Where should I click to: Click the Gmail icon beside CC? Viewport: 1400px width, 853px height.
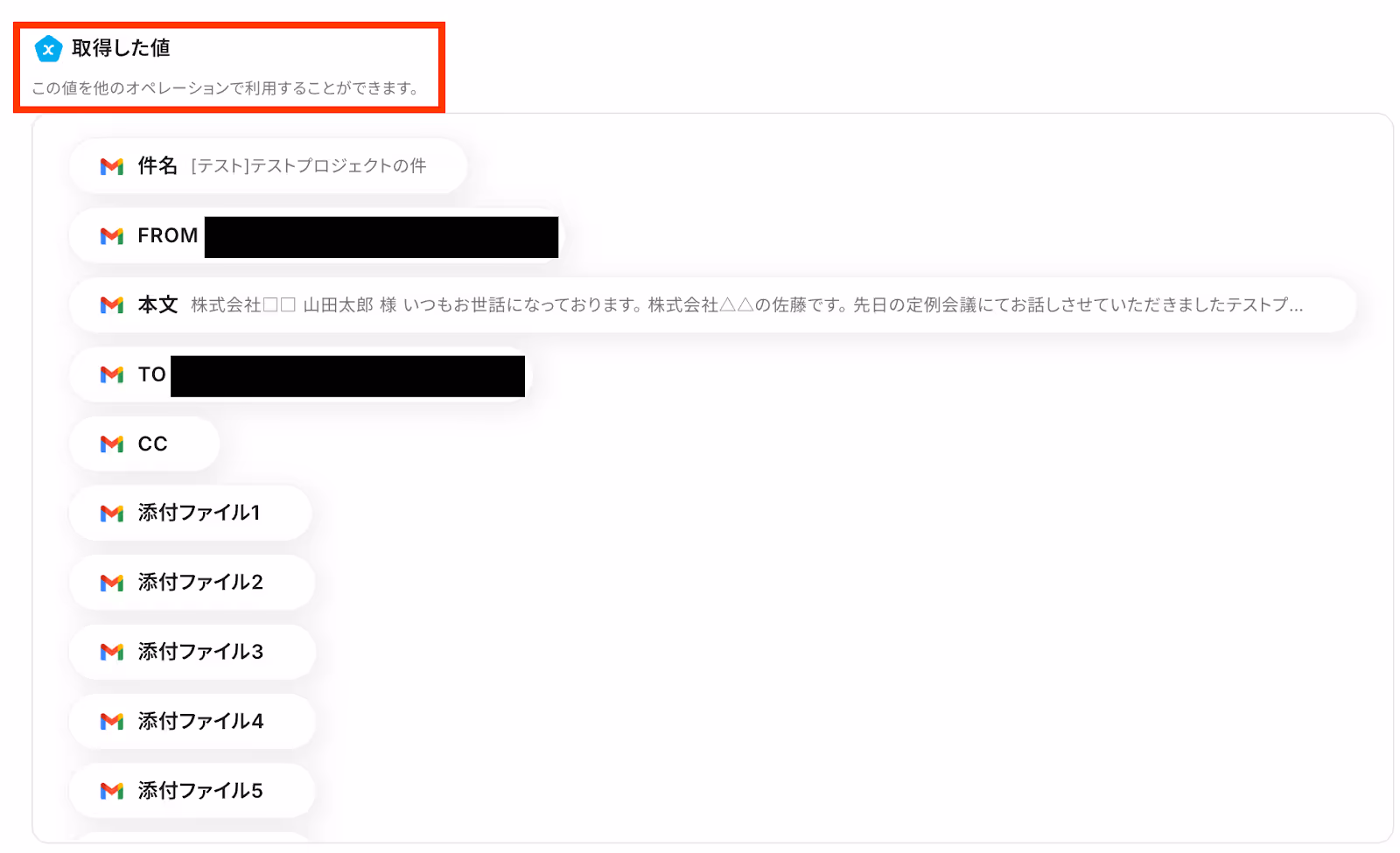112,444
